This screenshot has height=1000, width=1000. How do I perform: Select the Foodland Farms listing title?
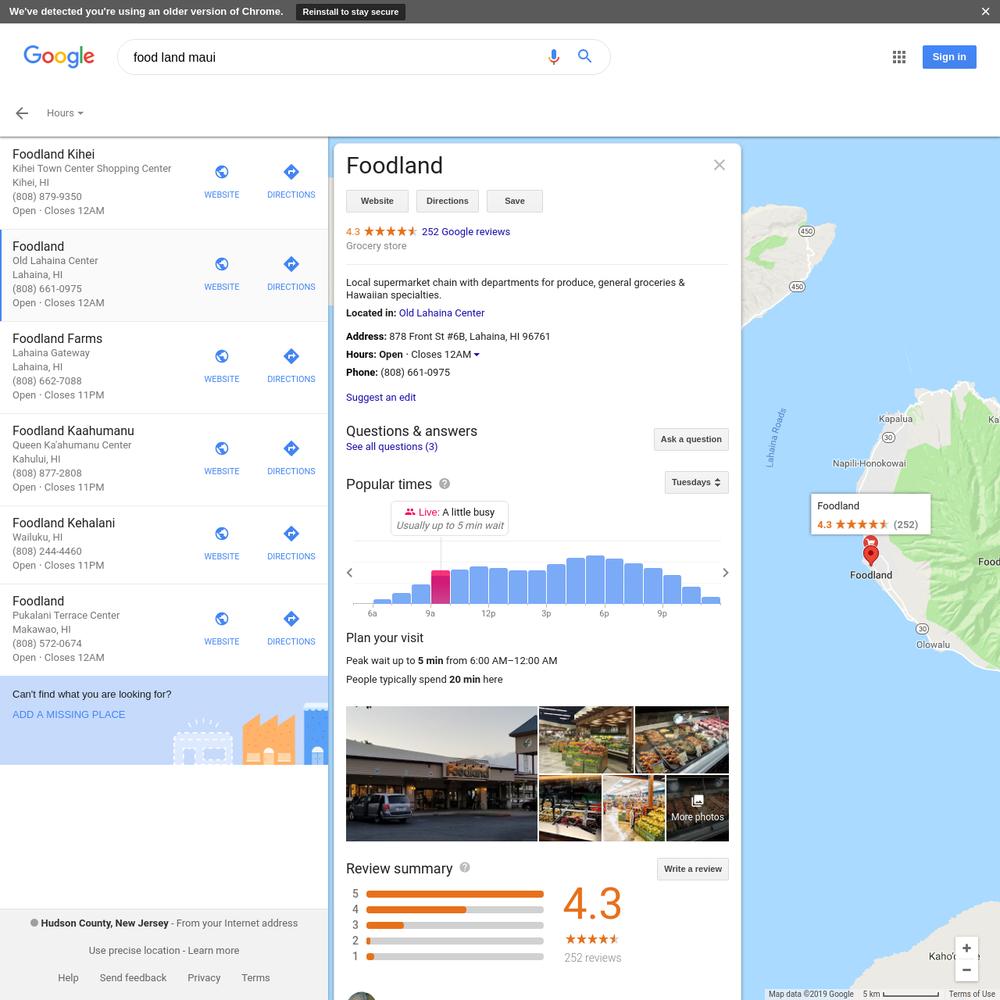(x=57, y=339)
